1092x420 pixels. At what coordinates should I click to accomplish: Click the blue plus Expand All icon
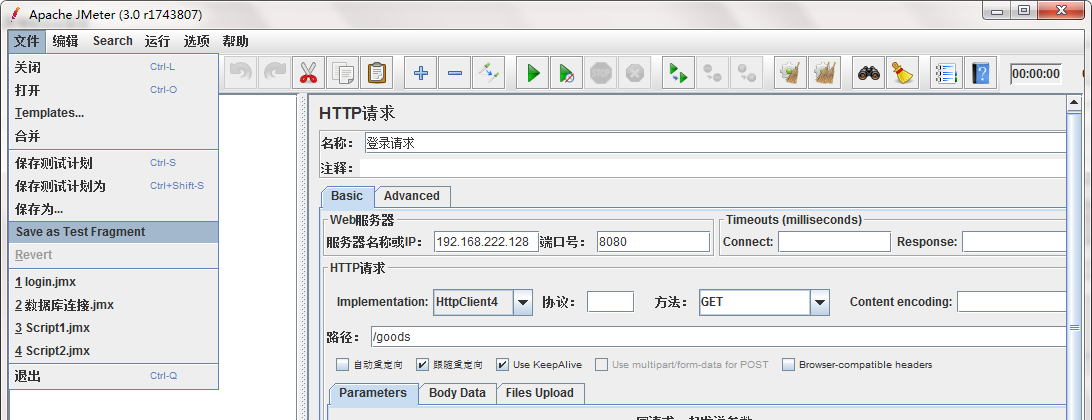point(421,72)
